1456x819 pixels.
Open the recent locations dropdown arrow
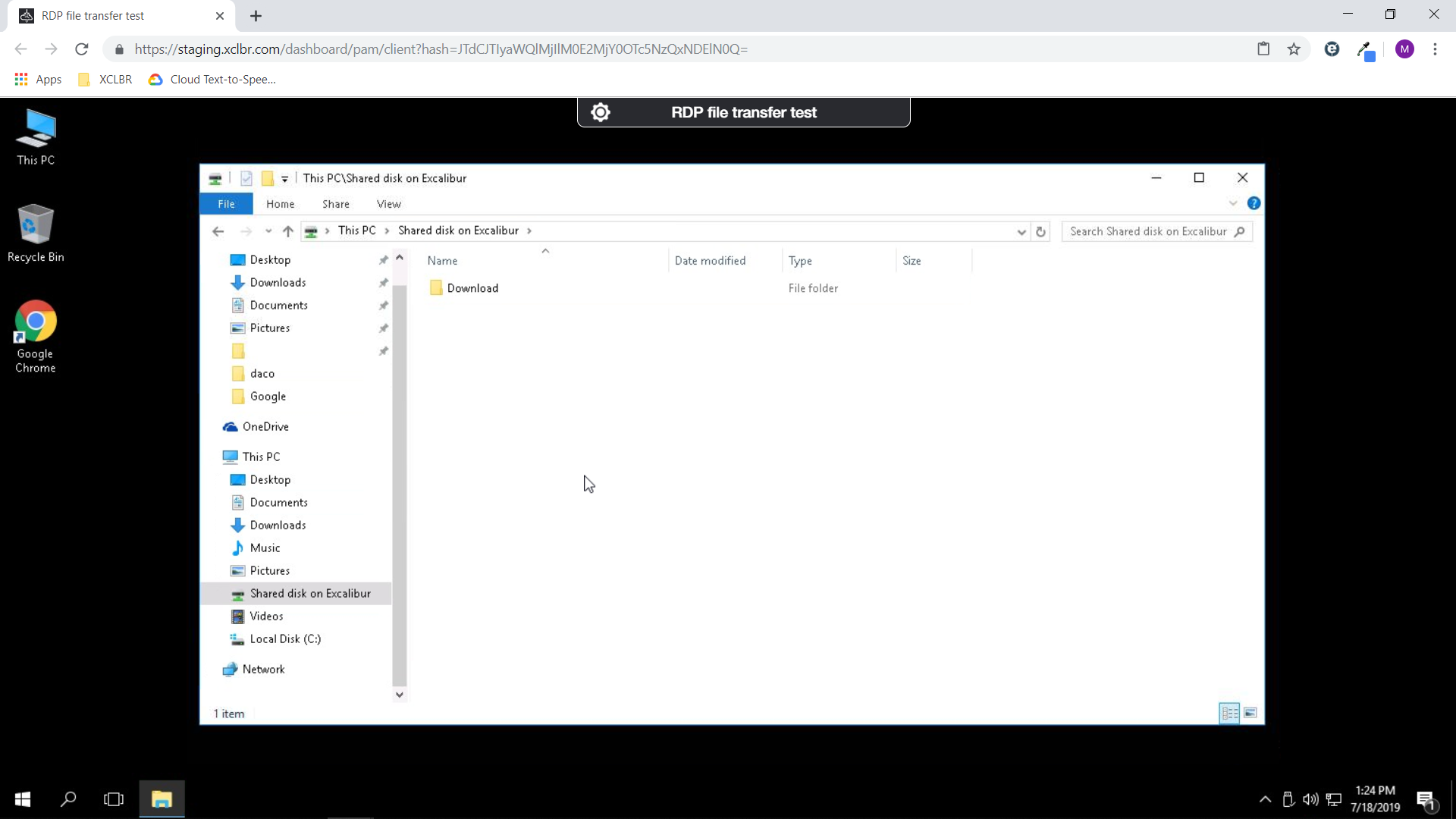268,231
